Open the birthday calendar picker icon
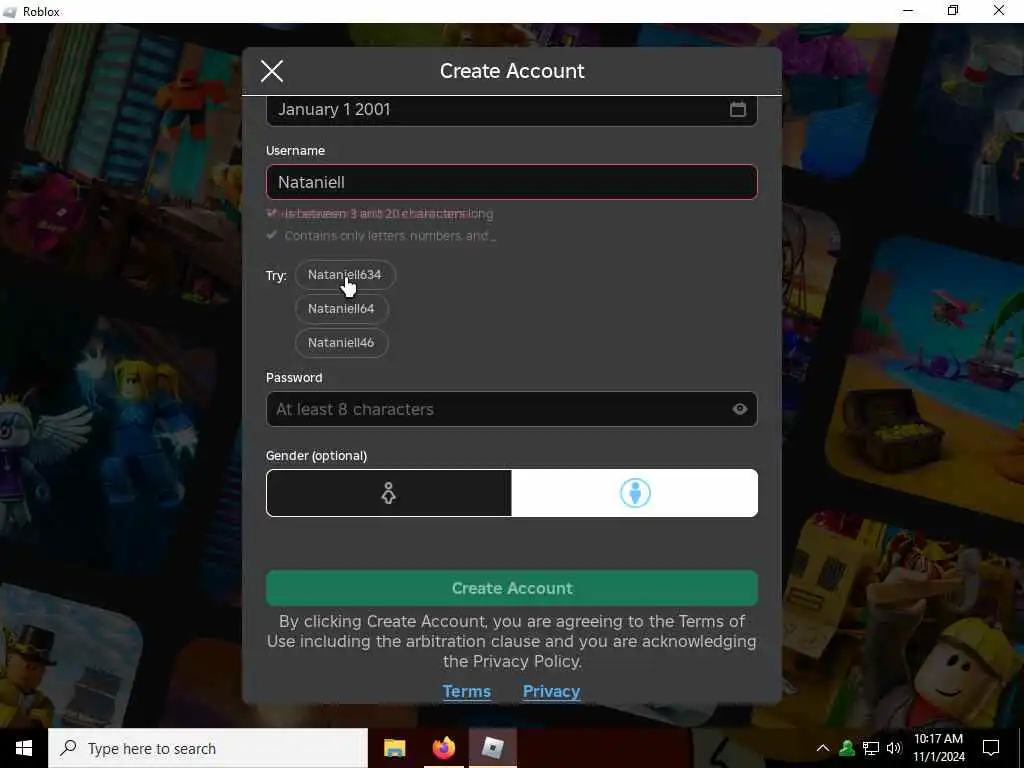 (737, 109)
